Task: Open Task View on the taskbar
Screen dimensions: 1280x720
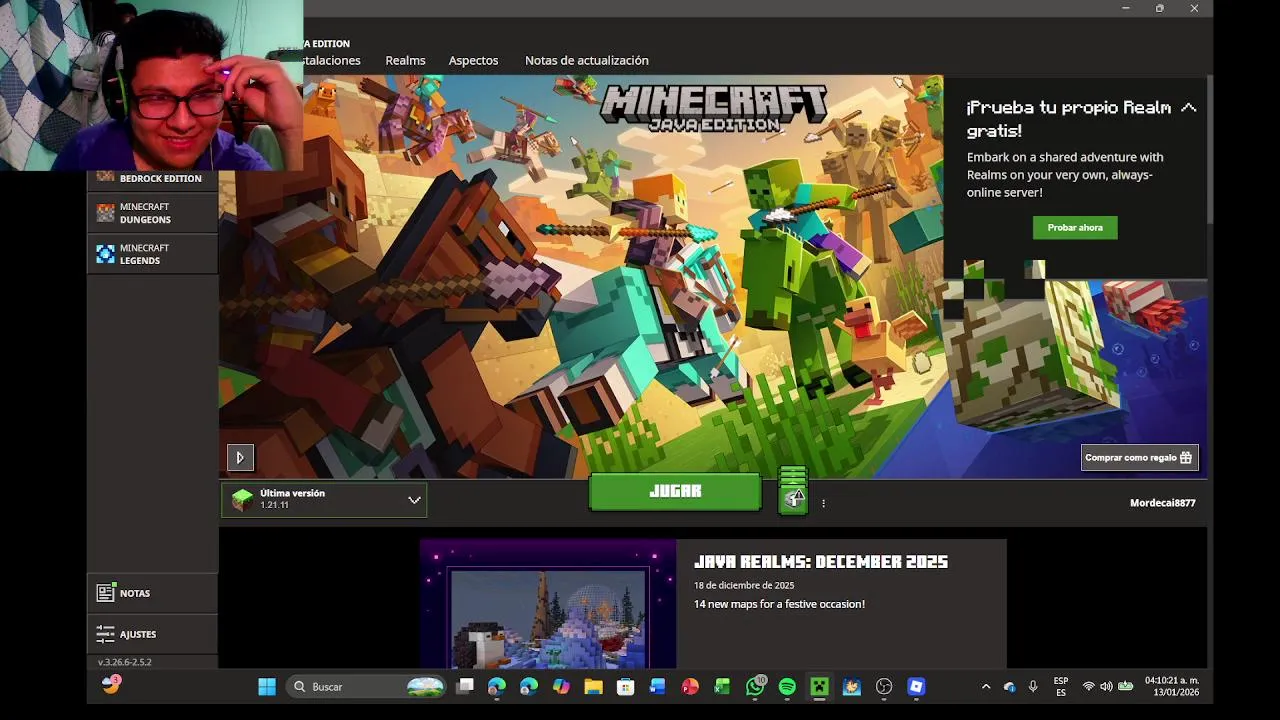Action: (x=465, y=687)
